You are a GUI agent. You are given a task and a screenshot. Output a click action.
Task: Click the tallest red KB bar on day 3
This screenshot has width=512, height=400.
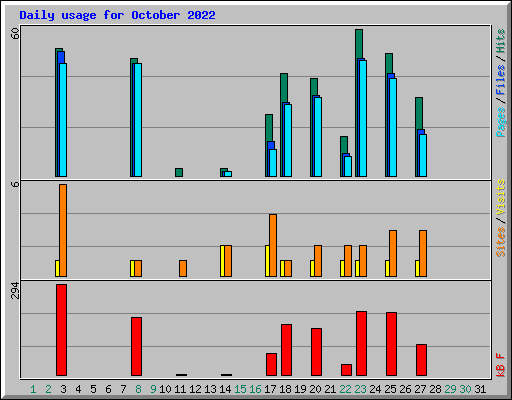(62, 330)
